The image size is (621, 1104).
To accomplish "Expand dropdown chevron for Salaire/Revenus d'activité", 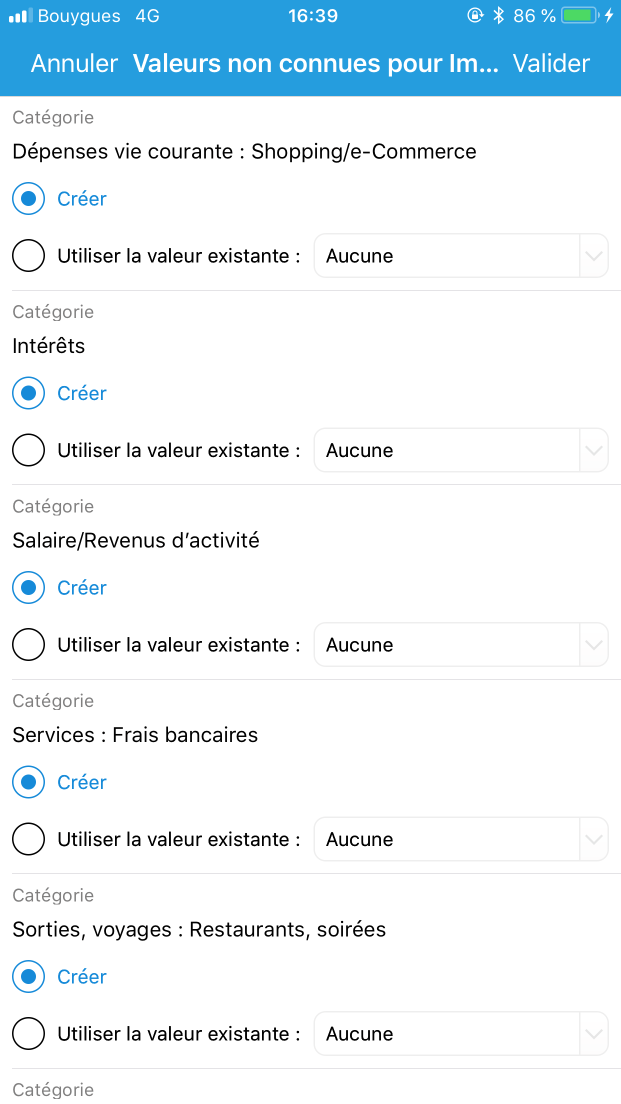I will tap(594, 644).
